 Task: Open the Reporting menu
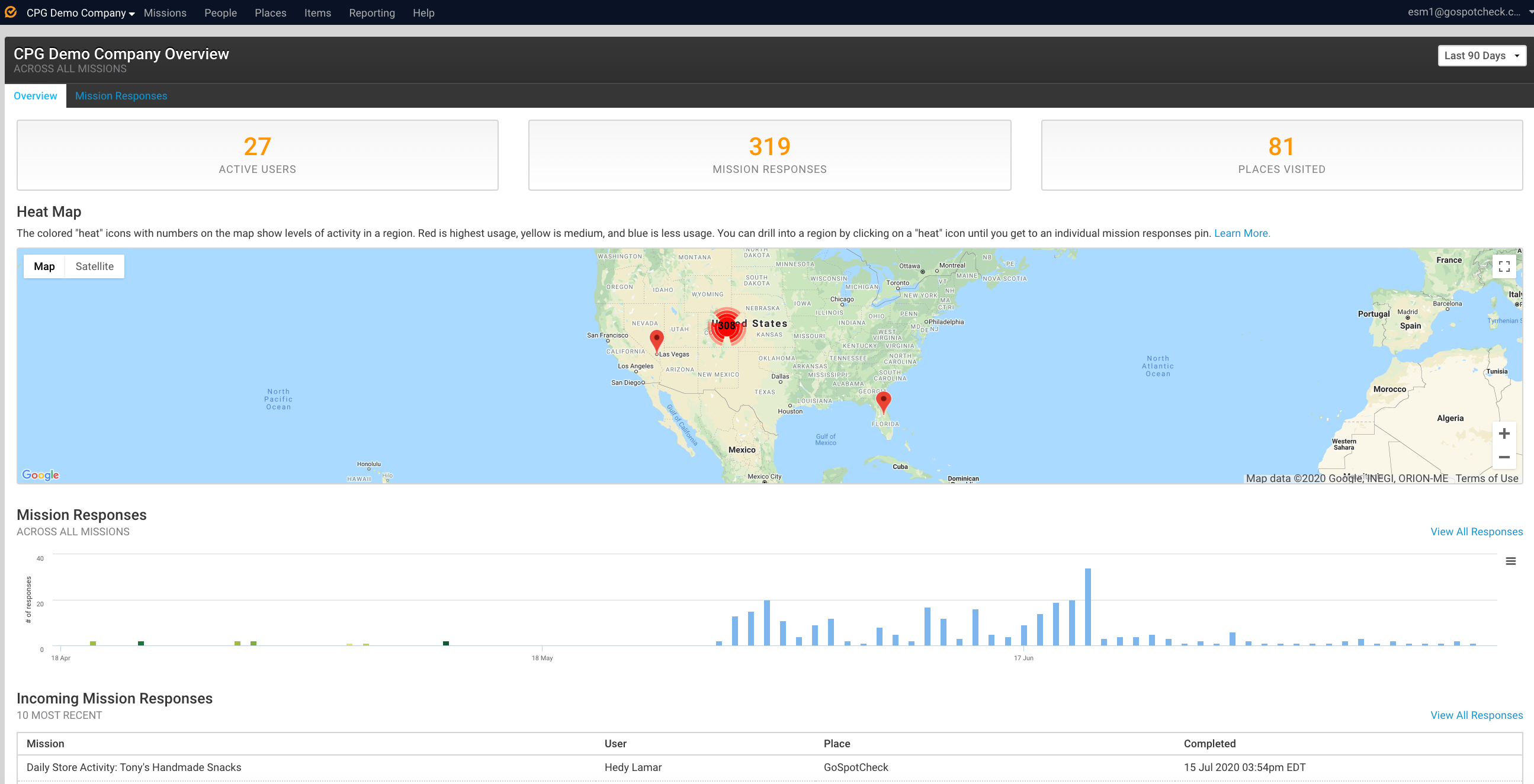(371, 12)
